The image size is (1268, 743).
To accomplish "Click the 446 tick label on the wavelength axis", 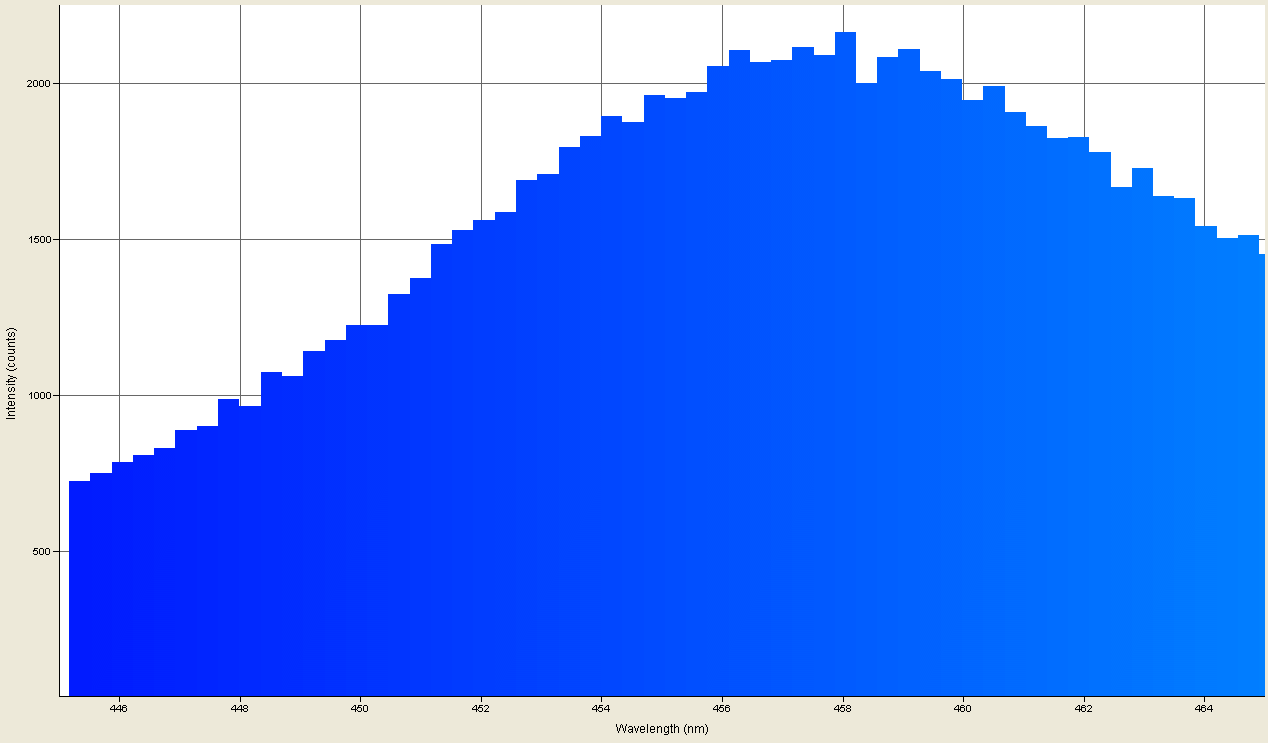I will point(119,709).
